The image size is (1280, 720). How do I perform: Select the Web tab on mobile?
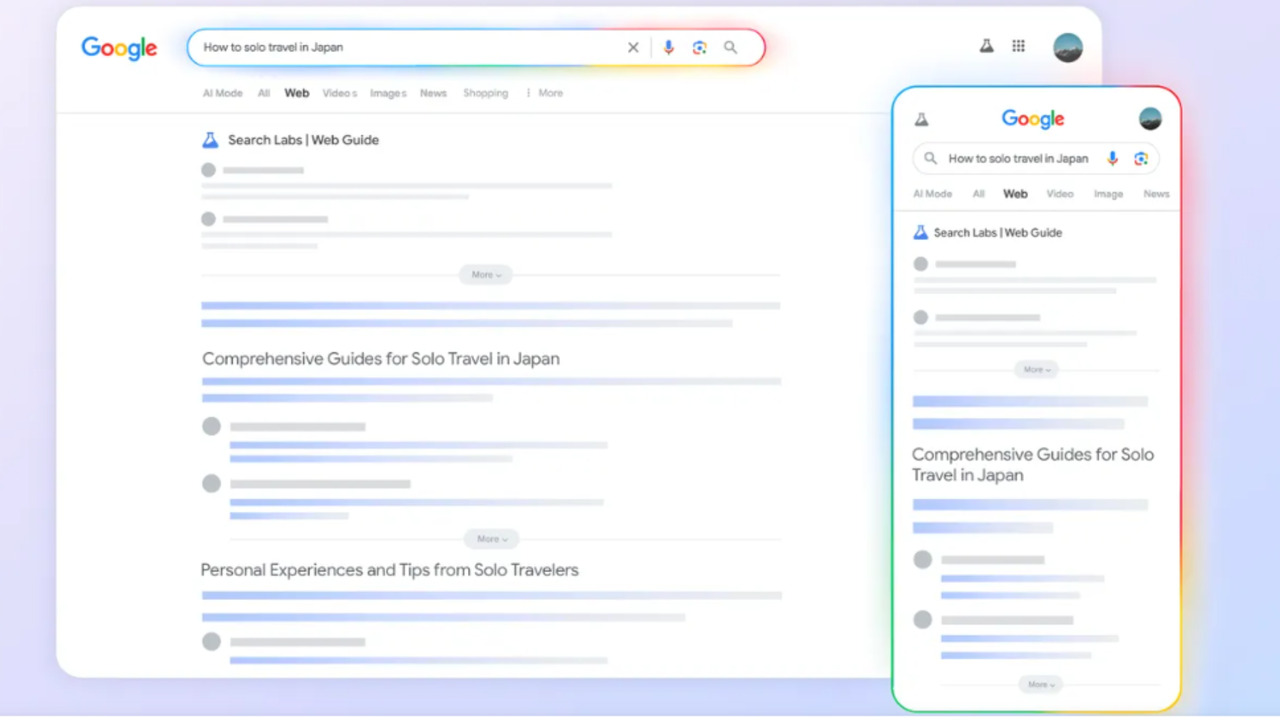[1015, 194]
